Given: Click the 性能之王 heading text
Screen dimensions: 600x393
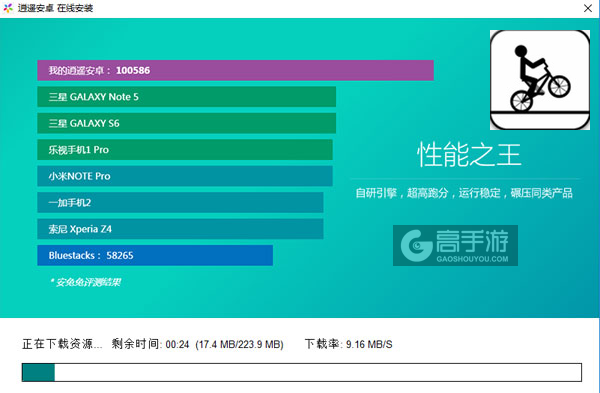Looking at the screenshot, I should pos(469,155).
